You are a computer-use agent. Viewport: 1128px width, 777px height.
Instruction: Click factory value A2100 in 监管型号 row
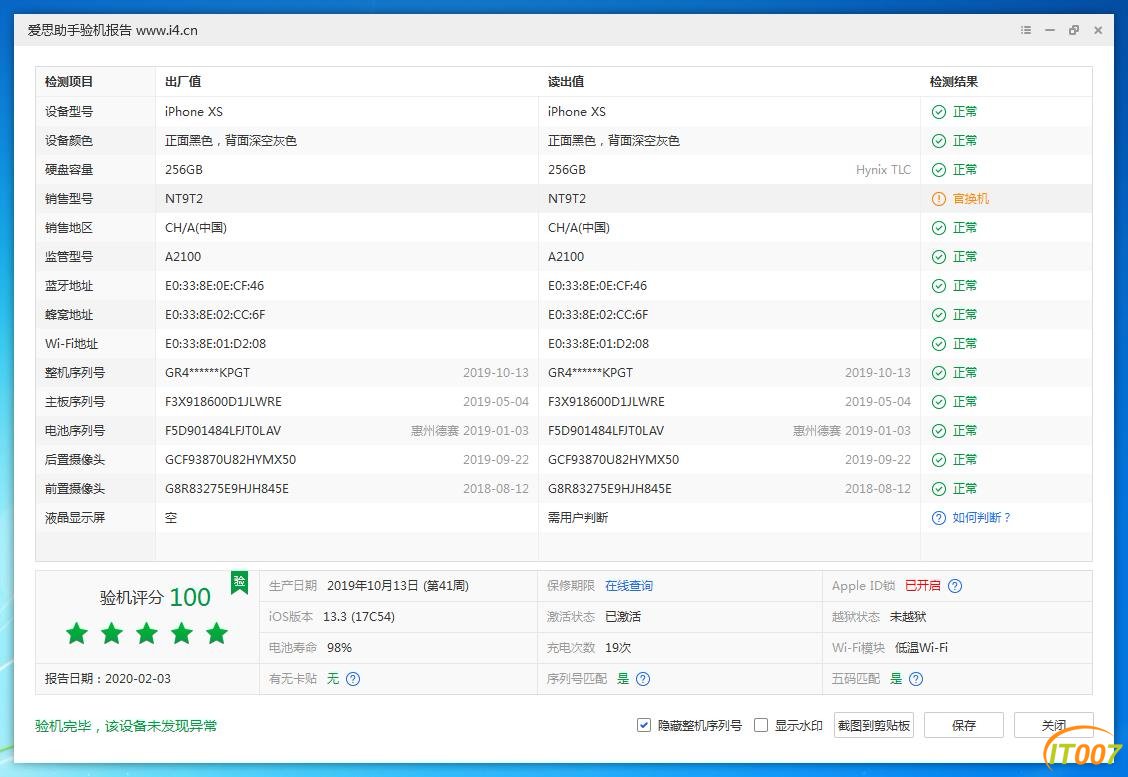point(183,257)
